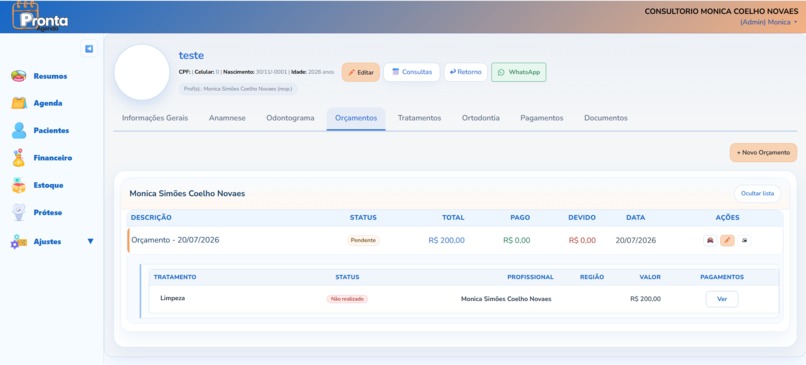Open the Tratamentos tab
This screenshot has height=365, width=806.
tap(419, 118)
